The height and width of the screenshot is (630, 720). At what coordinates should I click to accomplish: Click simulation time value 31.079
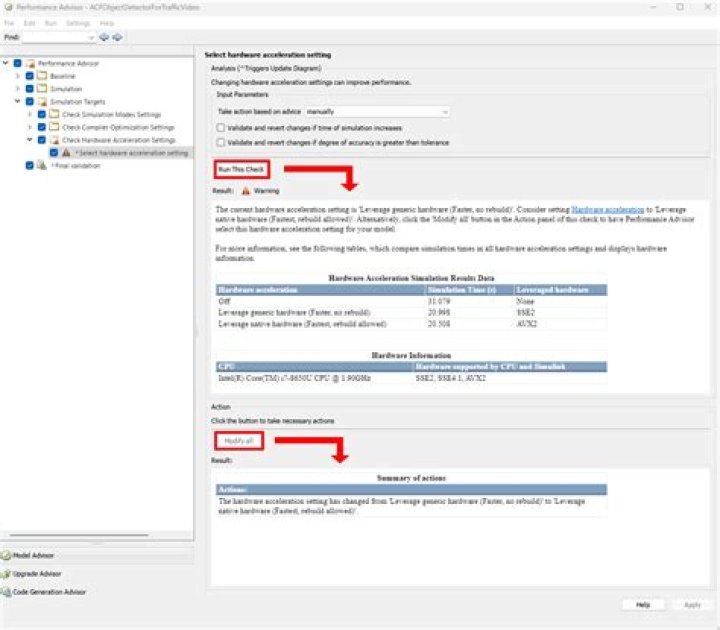click(x=439, y=301)
